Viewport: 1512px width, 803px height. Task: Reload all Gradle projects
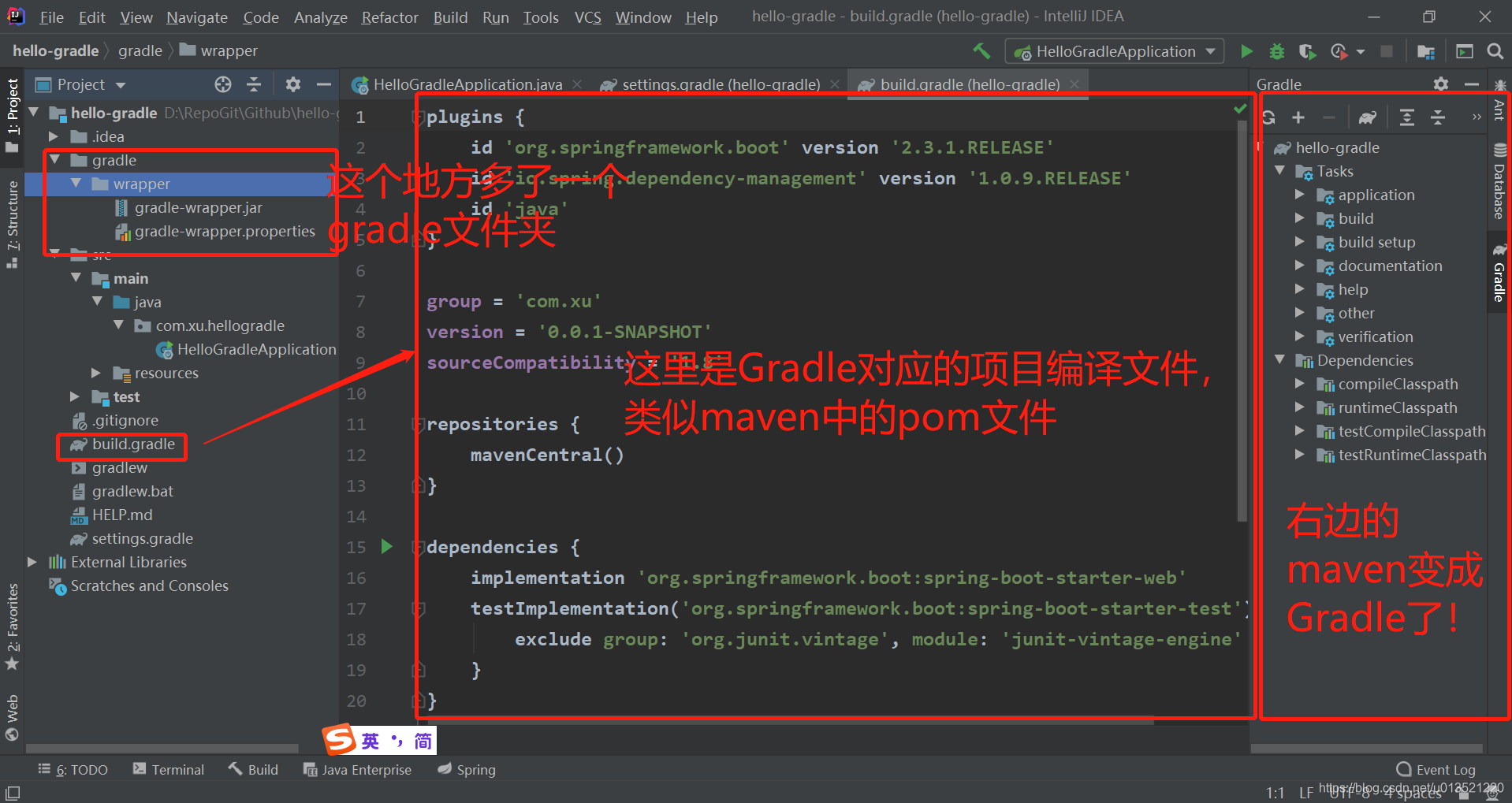(x=1268, y=117)
